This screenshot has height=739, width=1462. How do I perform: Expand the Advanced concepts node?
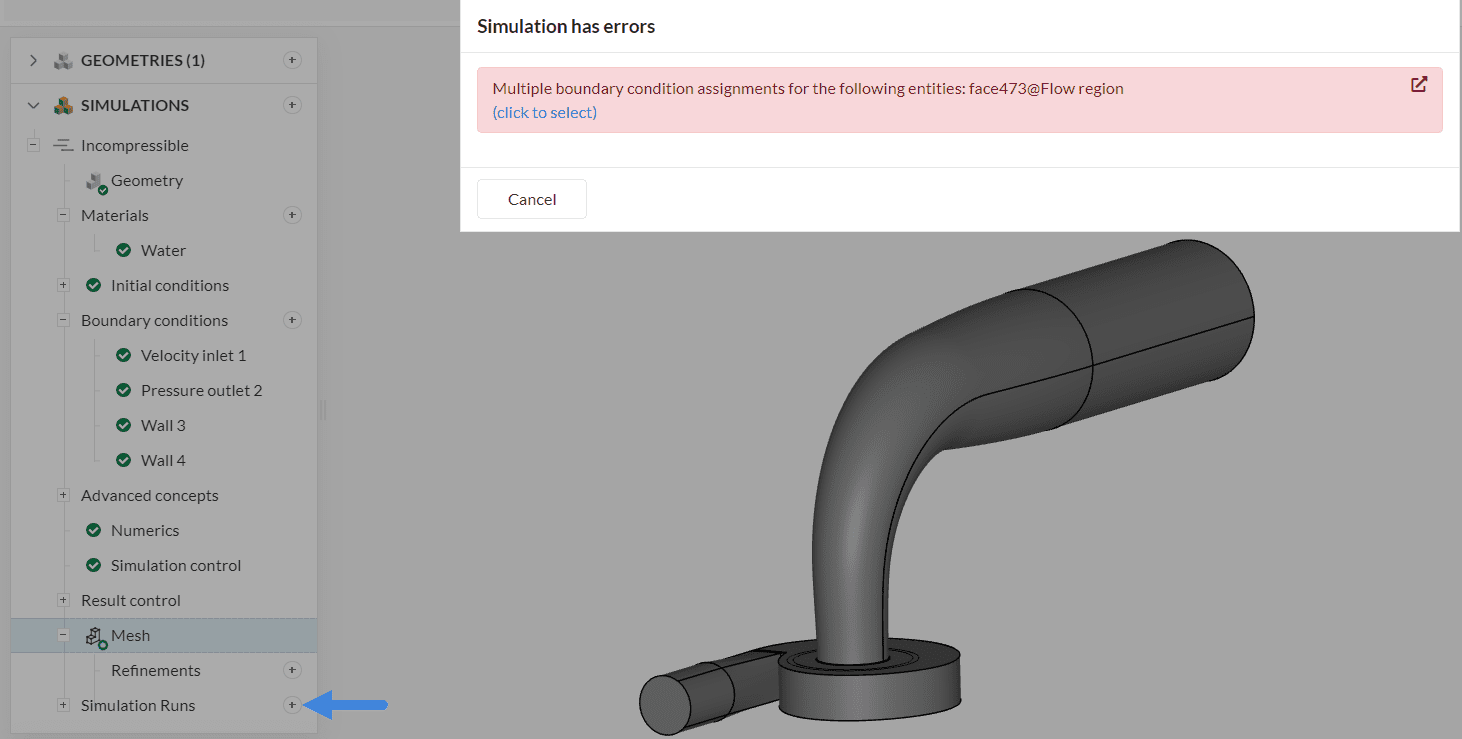[x=63, y=495]
